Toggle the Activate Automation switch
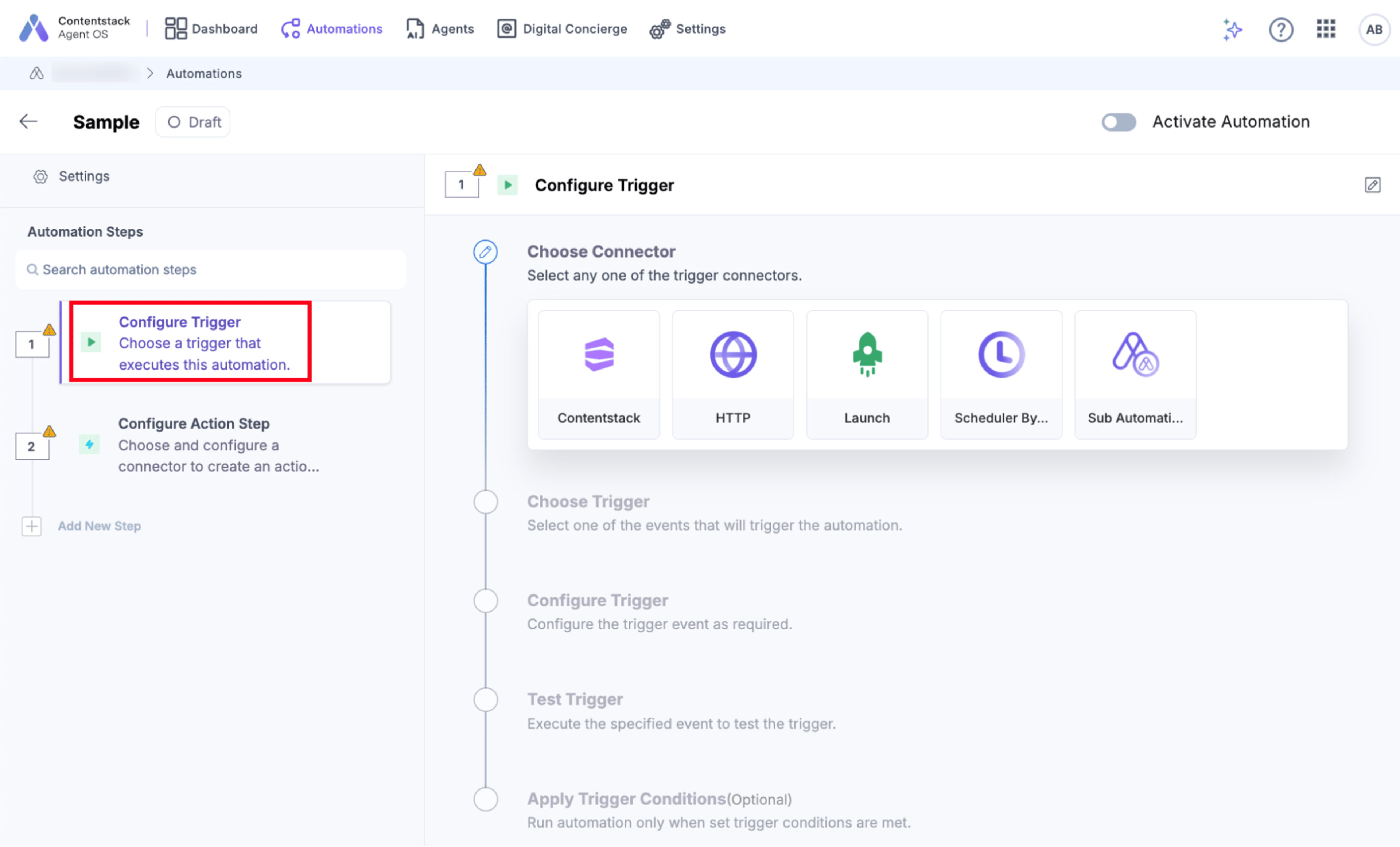Viewport: 1400px width, 847px height. point(1119,122)
